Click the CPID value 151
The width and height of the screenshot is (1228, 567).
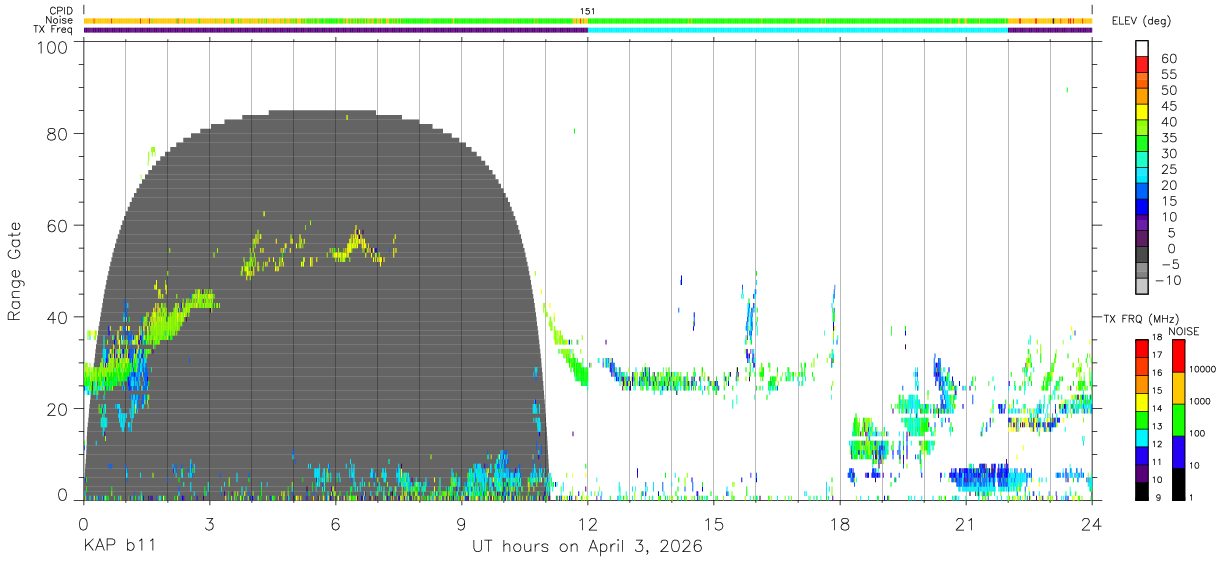588,11
